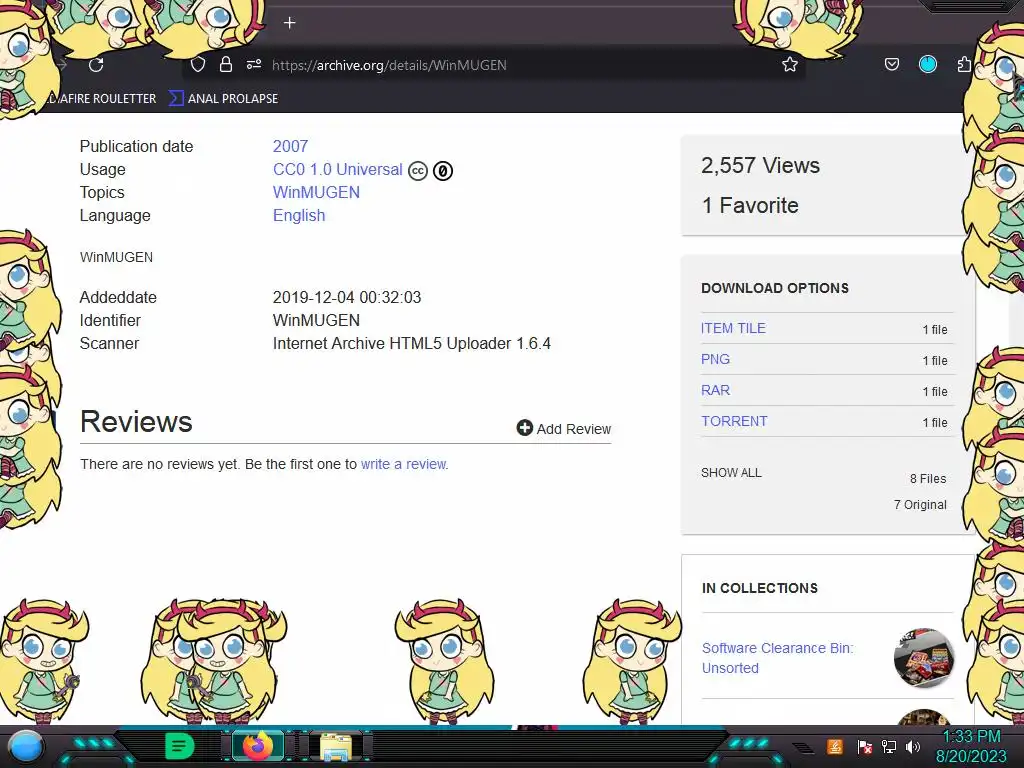The width and height of the screenshot is (1024, 768).
Task: Open site permissions icon in address bar
Action: pyautogui.click(x=254, y=64)
